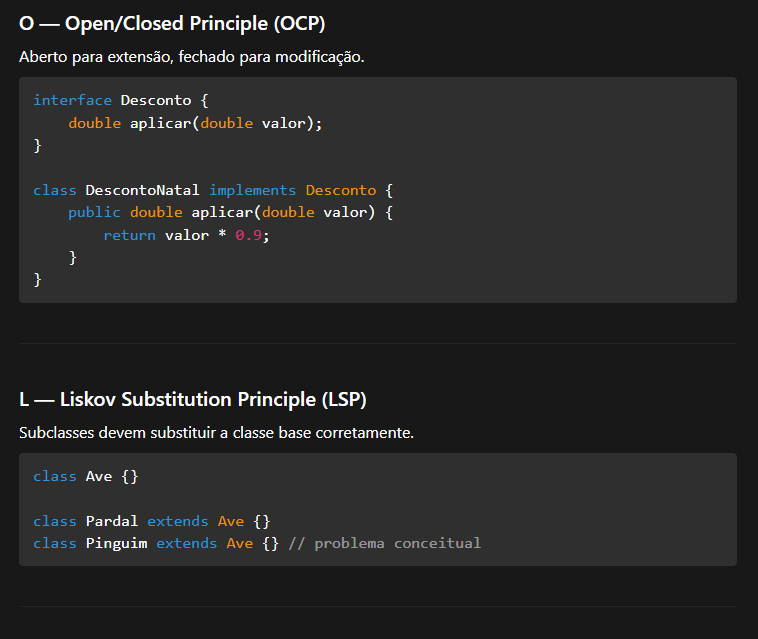Click the 'public' keyword in code
The width and height of the screenshot is (758, 639).
pyautogui.click(x=94, y=212)
